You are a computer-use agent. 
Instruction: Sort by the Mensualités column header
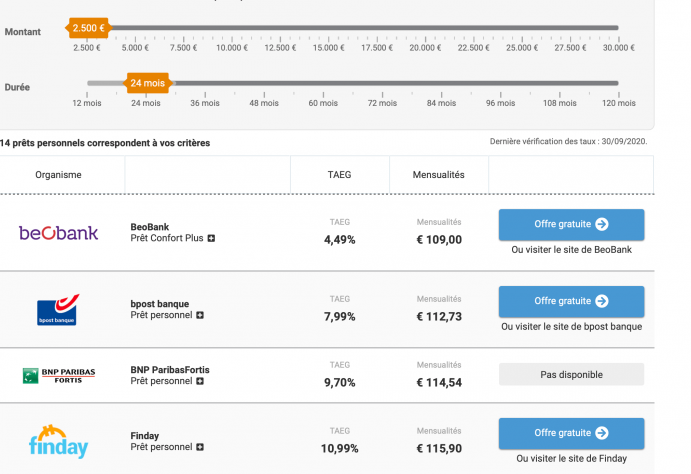(x=438, y=175)
